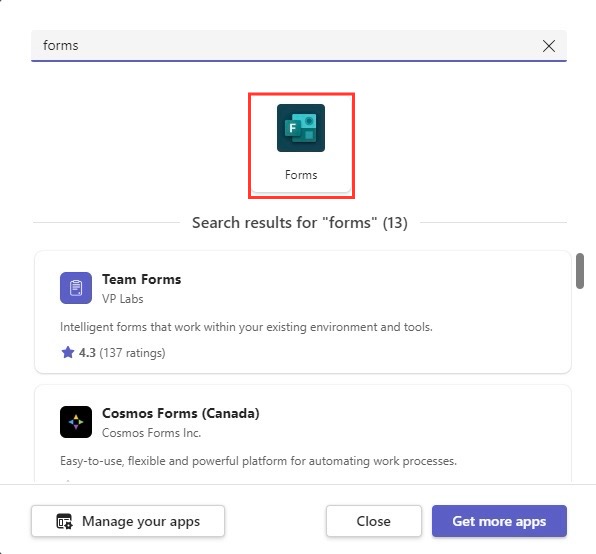Open the 4.3 (137 ratings) text
Screen dimensions: 596x554
tap(122, 353)
